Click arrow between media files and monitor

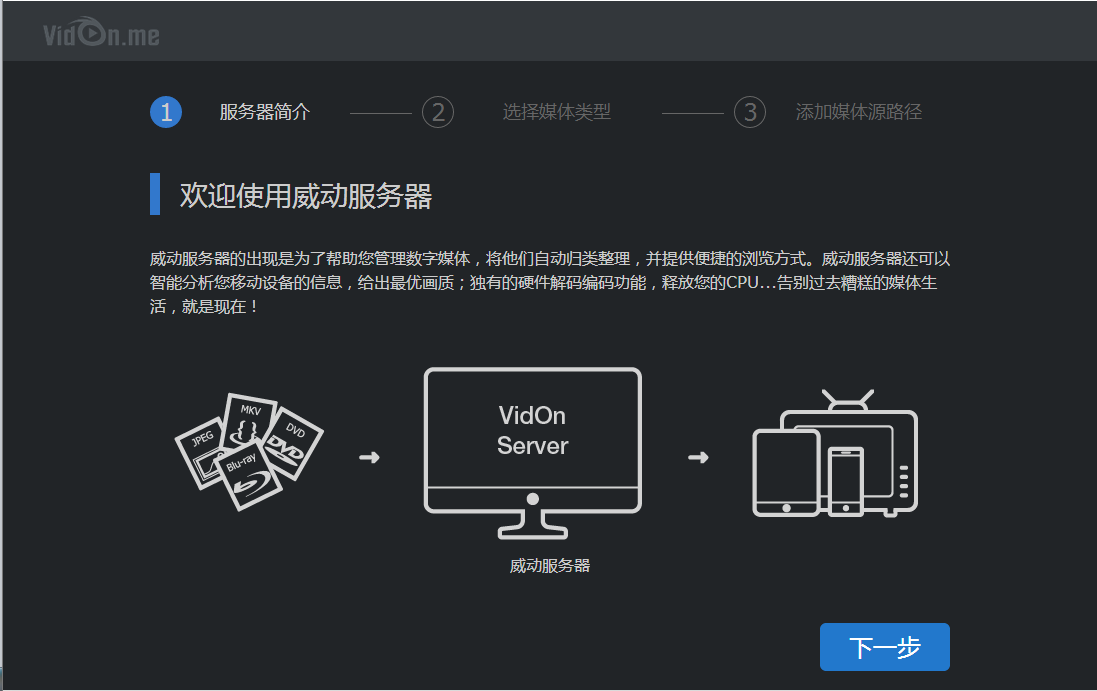[x=369, y=458]
